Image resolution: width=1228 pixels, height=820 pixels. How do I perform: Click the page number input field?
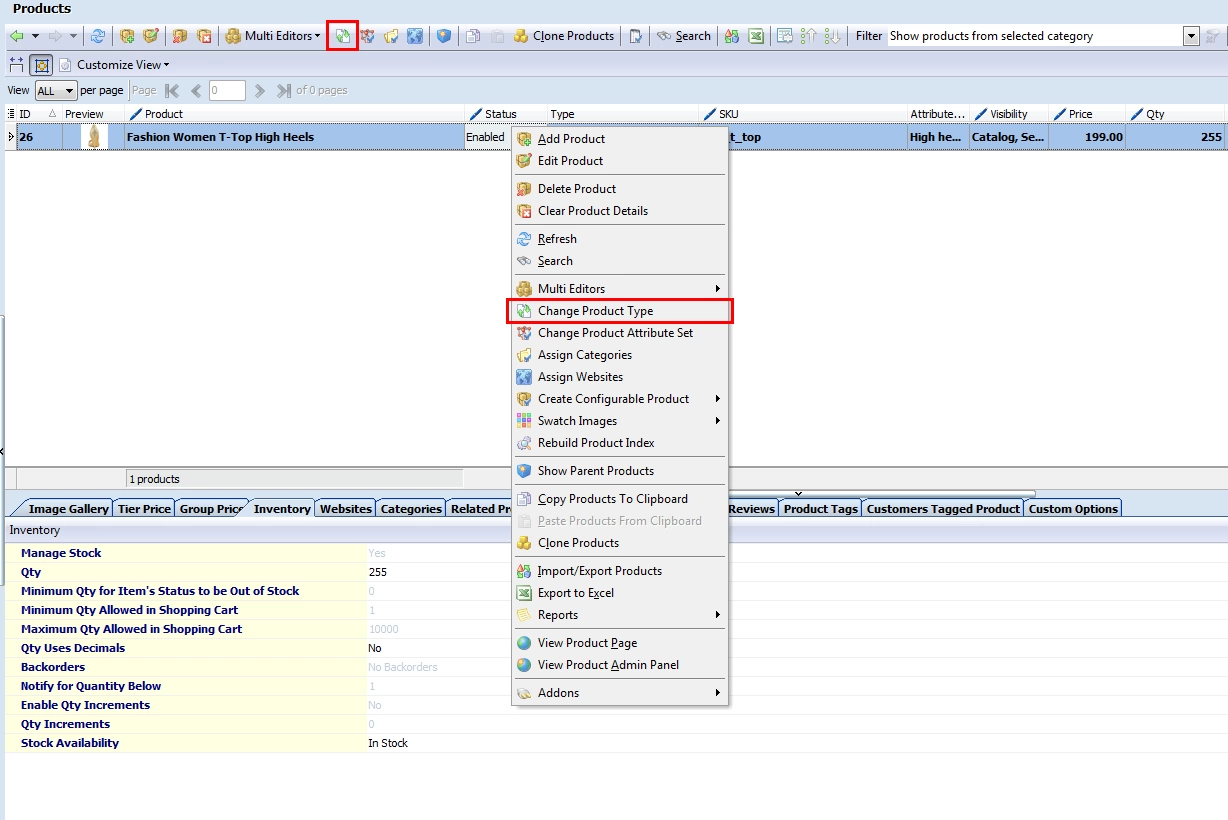(x=227, y=91)
